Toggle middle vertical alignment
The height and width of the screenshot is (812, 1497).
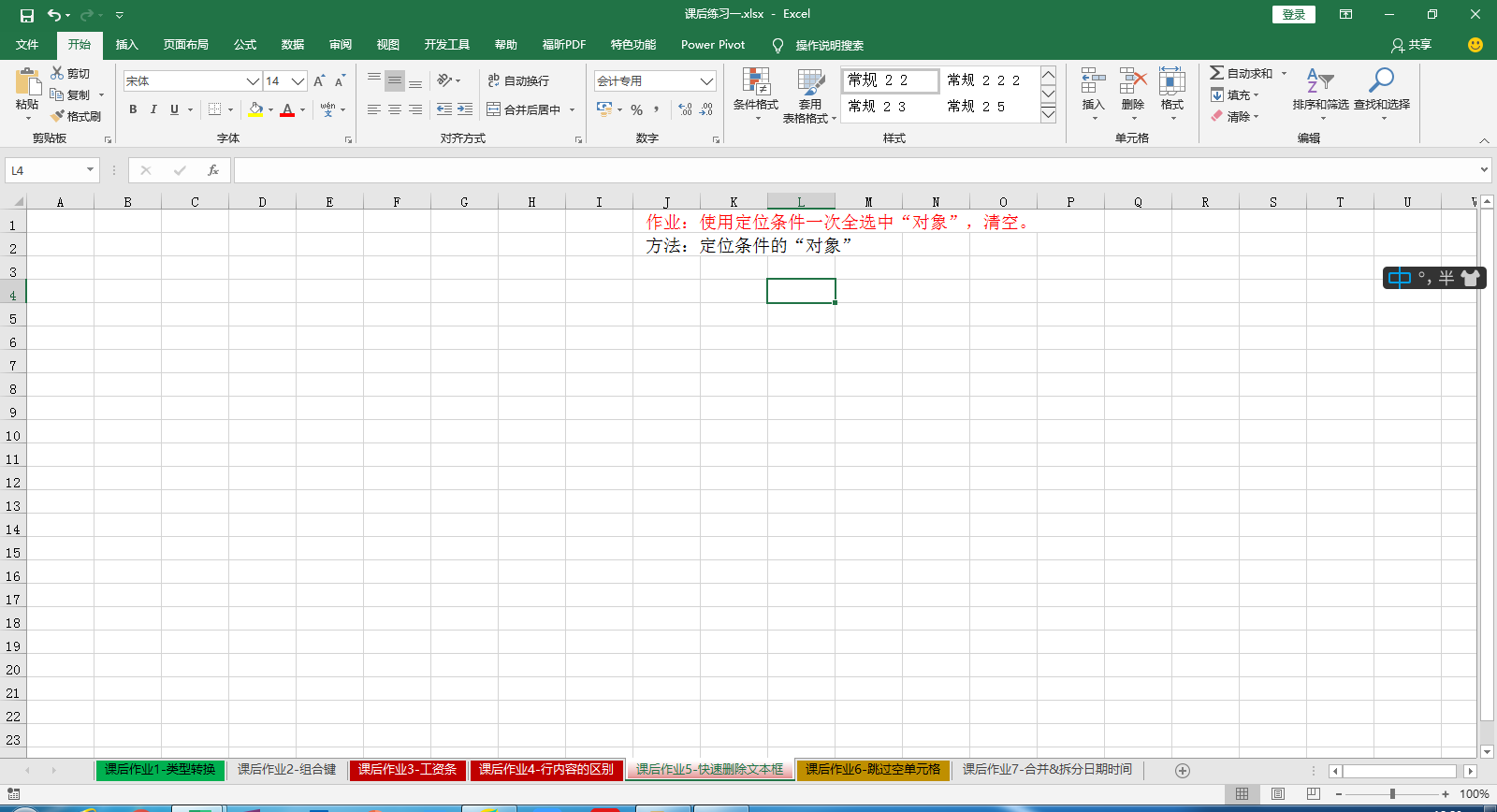click(x=395, y=81)
